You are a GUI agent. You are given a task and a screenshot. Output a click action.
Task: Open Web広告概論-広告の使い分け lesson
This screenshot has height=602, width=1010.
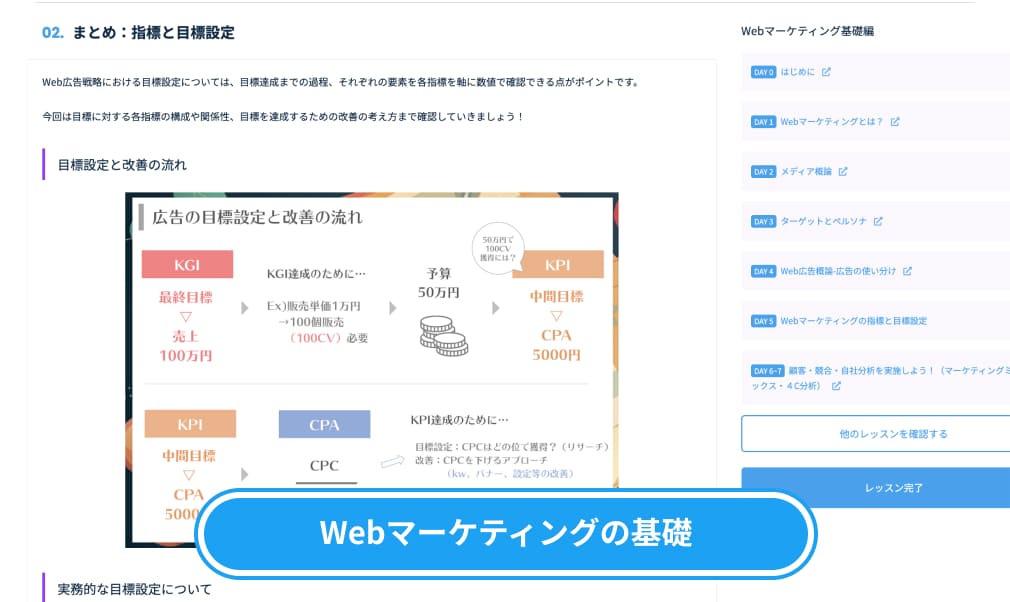pyautogui.click(x=838, y=271)
